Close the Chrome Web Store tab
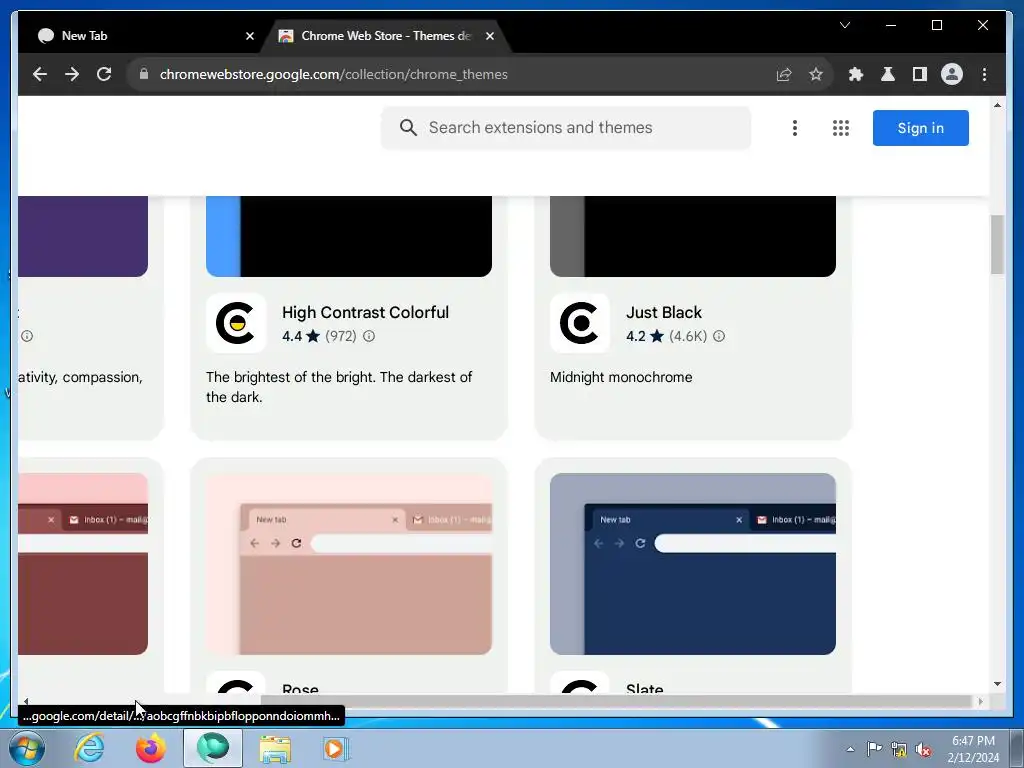Screen dimensions: 1024x768 [x=490, y=37]
